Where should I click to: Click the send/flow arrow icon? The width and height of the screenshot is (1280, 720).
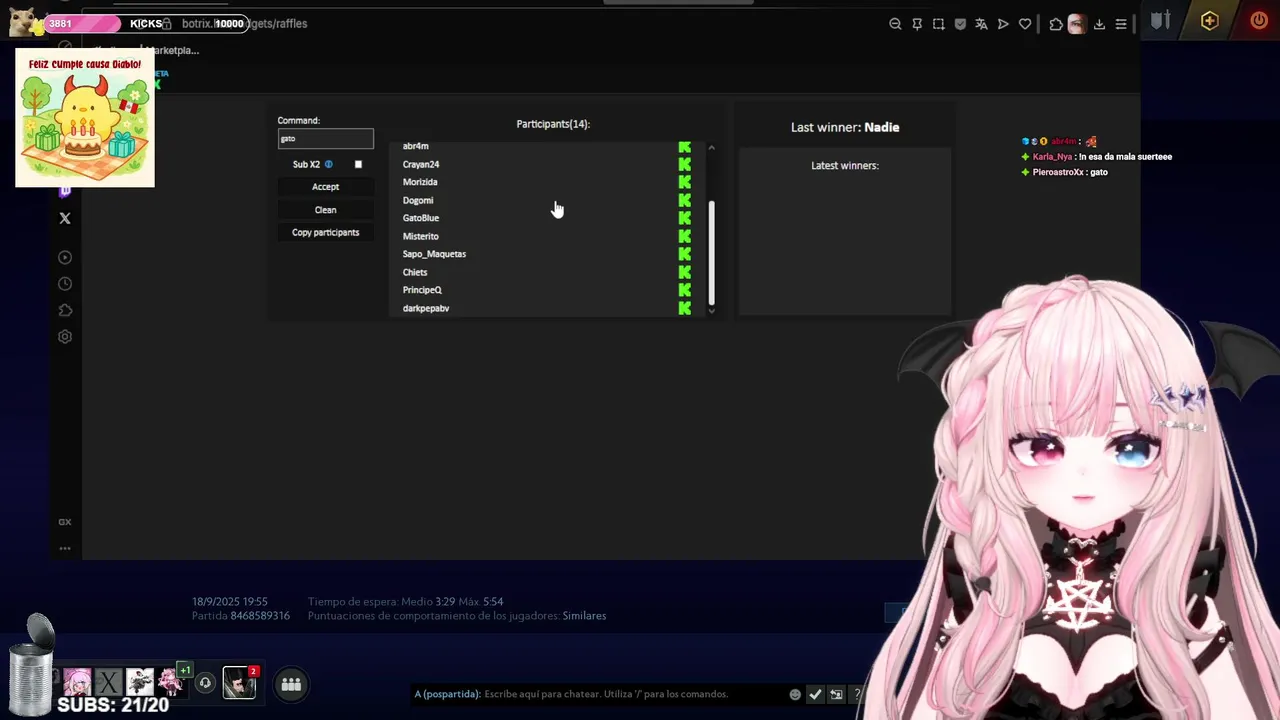click(1003, 24)
